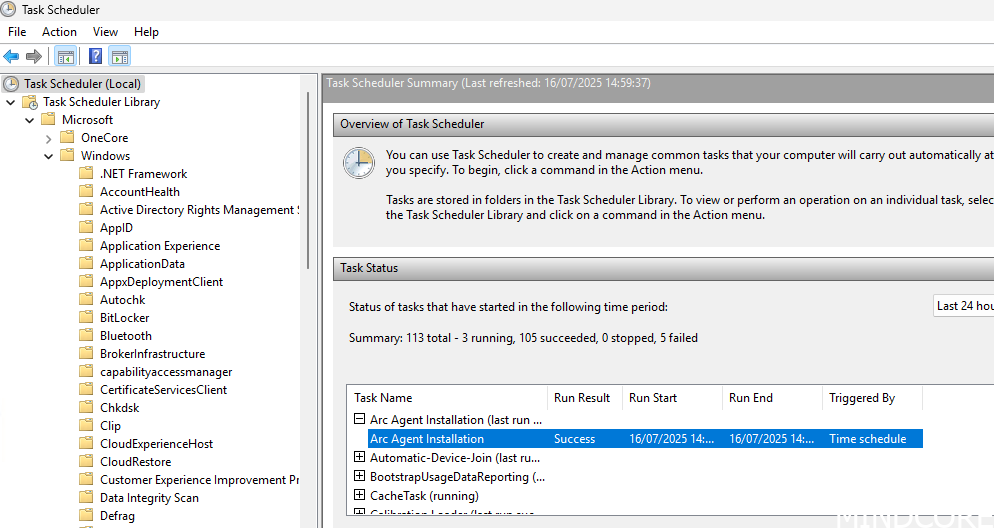Screen dimensions: 994x528
Task: Click the BitLocker folder icon
Action: [x=87, y=318]
